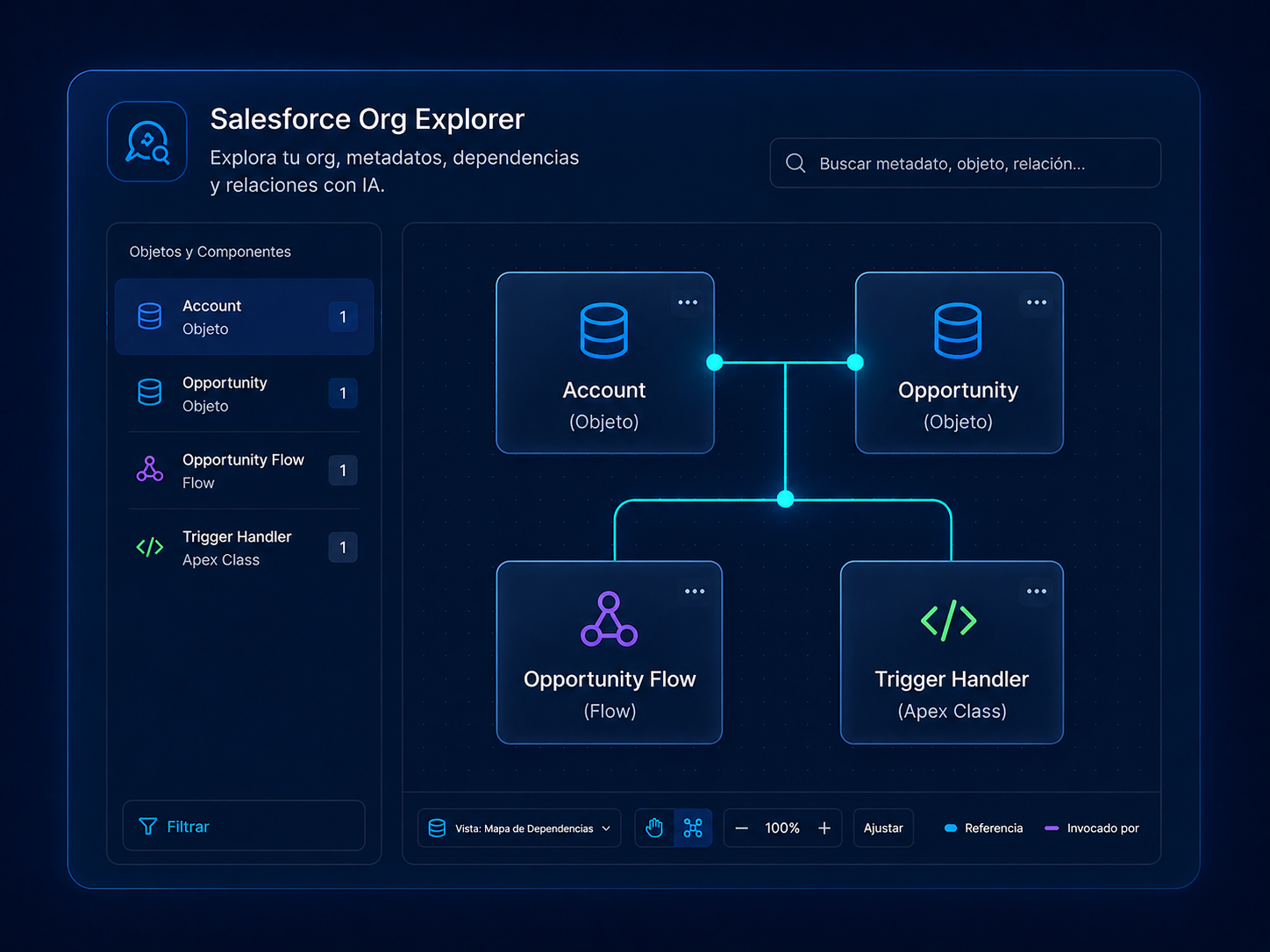Click the central junction dot in graph
Image resolution: width=1270 pixels, height=952 pixels.
pos(786,499)
